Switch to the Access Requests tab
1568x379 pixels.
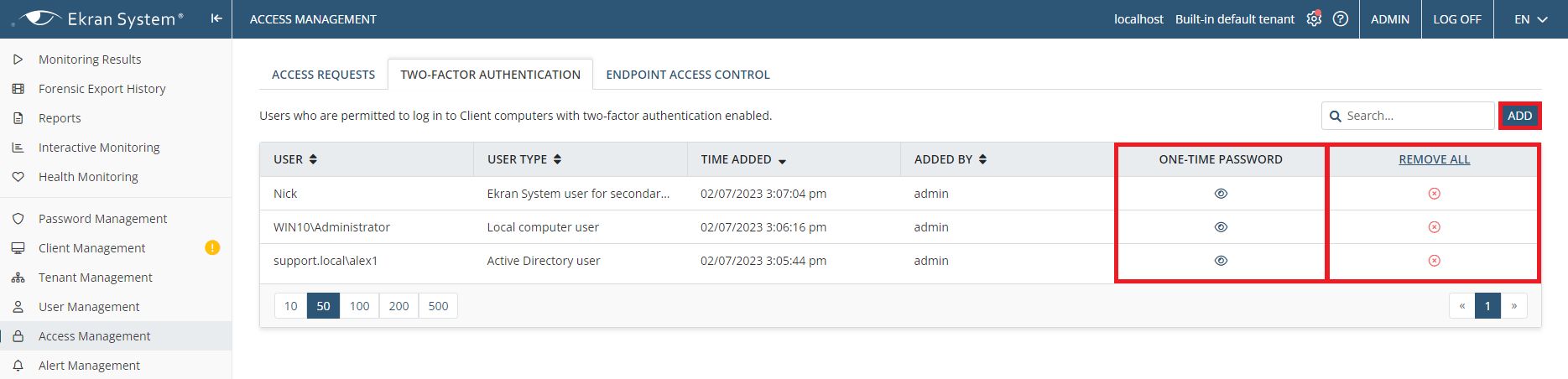323,75
